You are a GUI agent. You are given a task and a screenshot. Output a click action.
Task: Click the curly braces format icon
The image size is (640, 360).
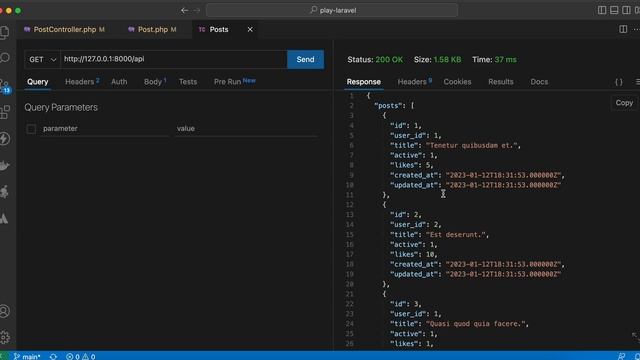pyautogui.click(x=619, y=82)
